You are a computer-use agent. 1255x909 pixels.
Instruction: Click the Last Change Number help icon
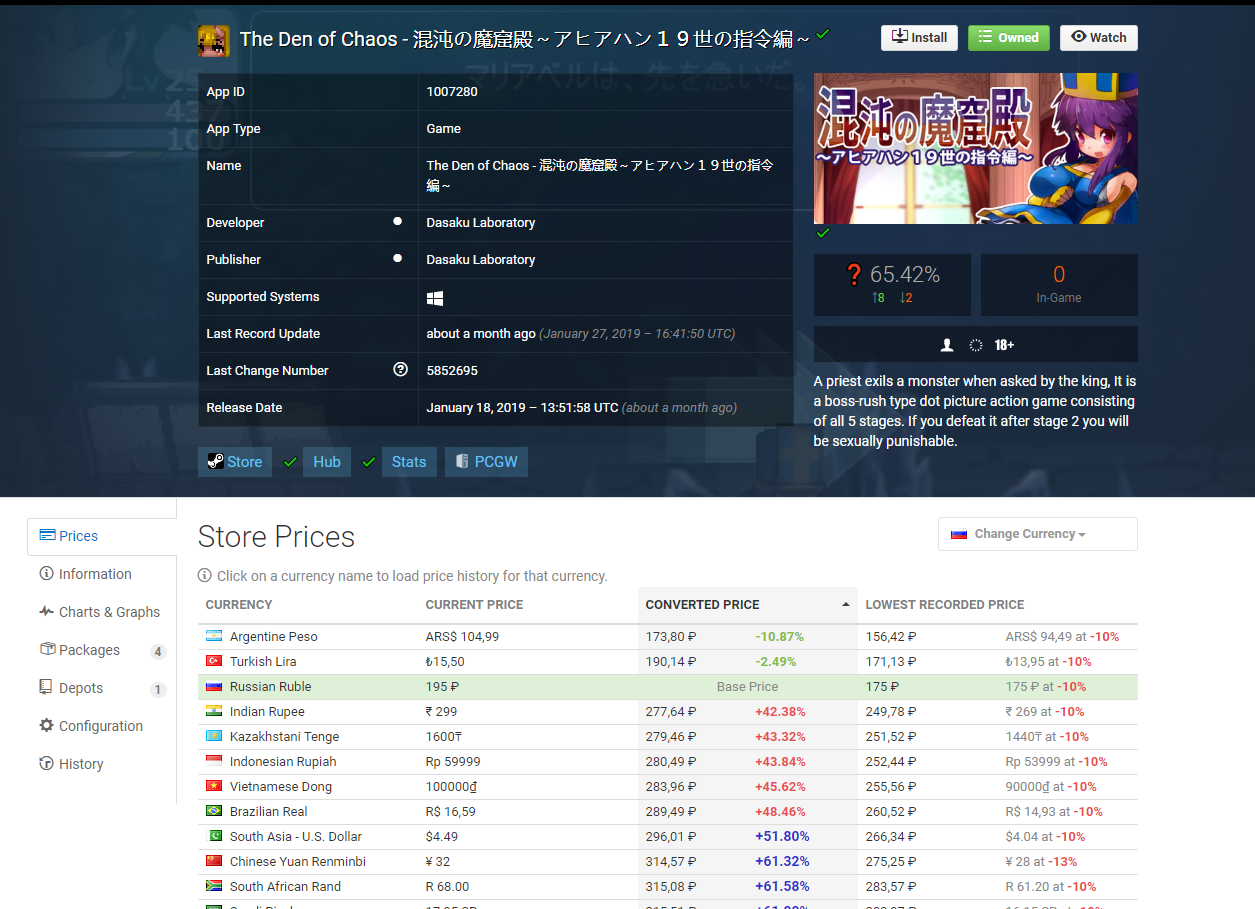(401, 370)
